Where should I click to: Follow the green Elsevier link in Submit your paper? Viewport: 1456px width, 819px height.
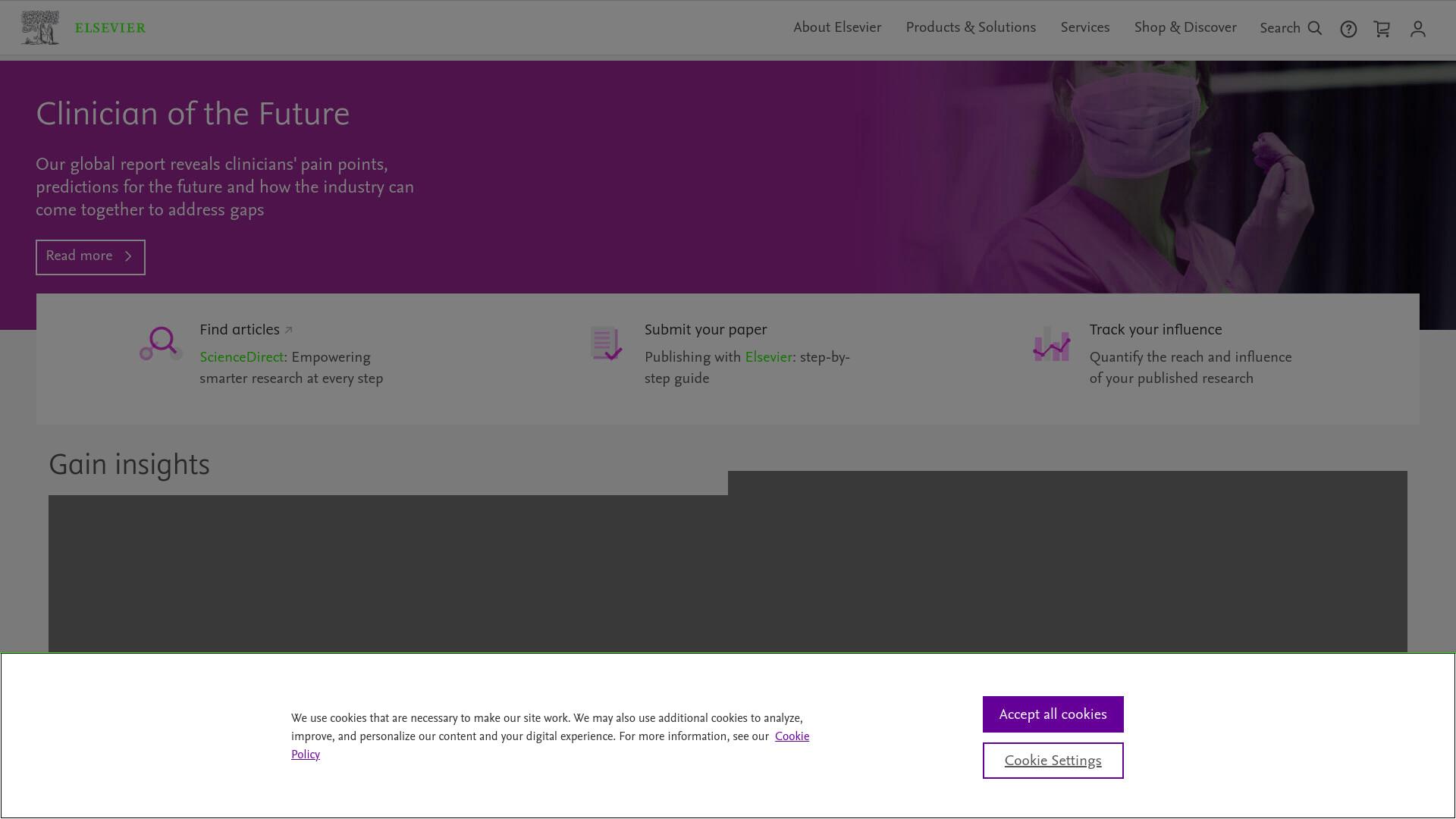click(768, 358)
